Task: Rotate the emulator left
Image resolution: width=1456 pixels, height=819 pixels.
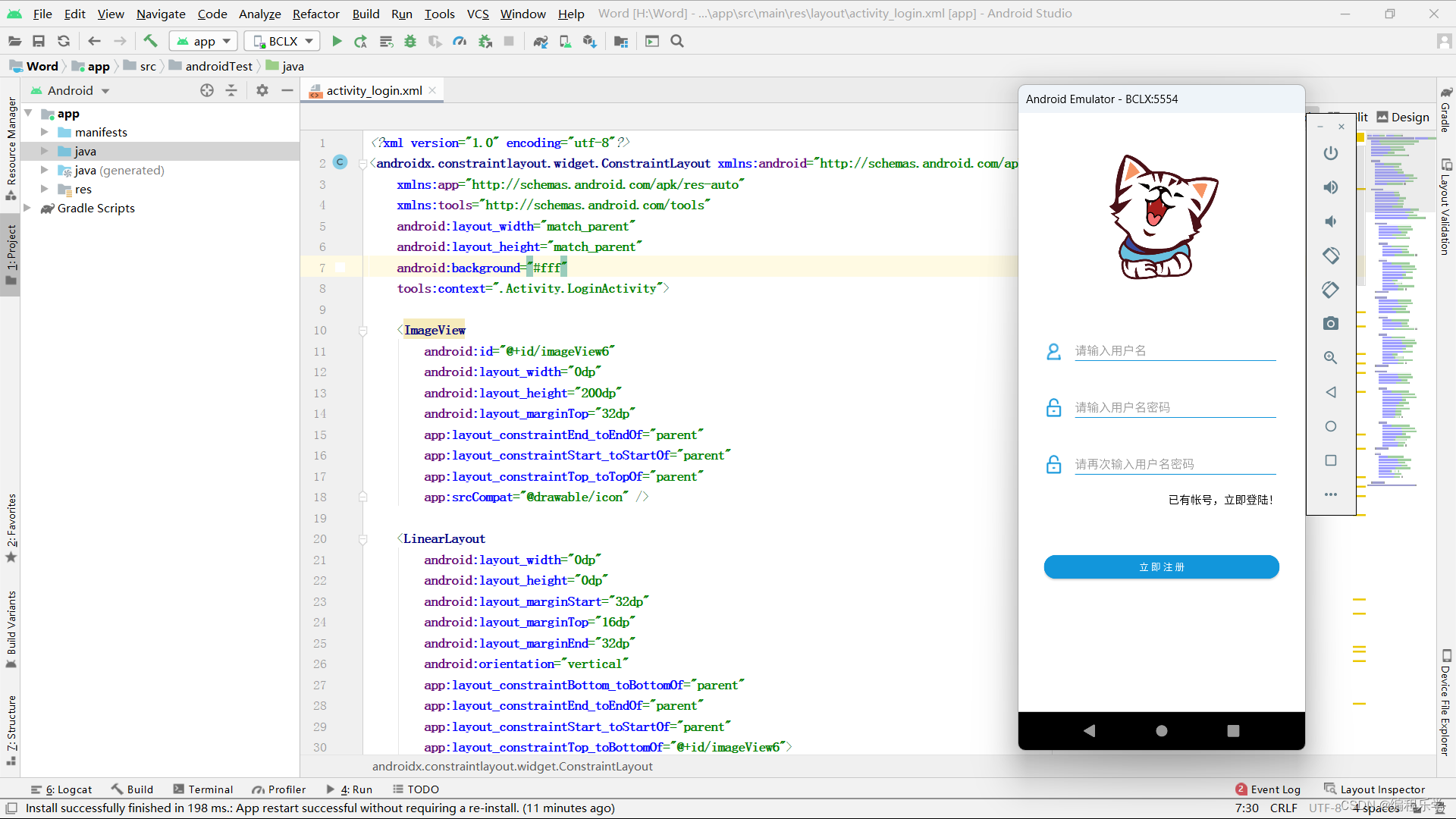Action: (1330, 256)
